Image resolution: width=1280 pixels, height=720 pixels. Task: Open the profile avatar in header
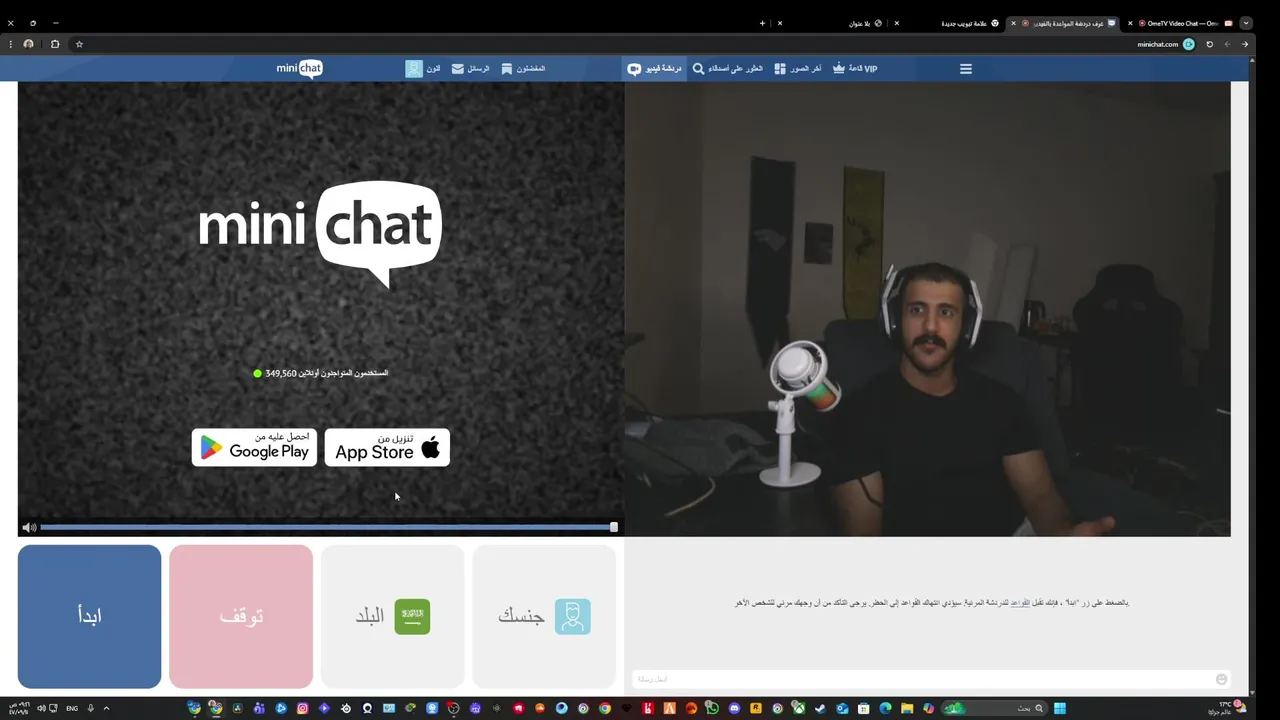pyautogui.click(x=414, y=69)
